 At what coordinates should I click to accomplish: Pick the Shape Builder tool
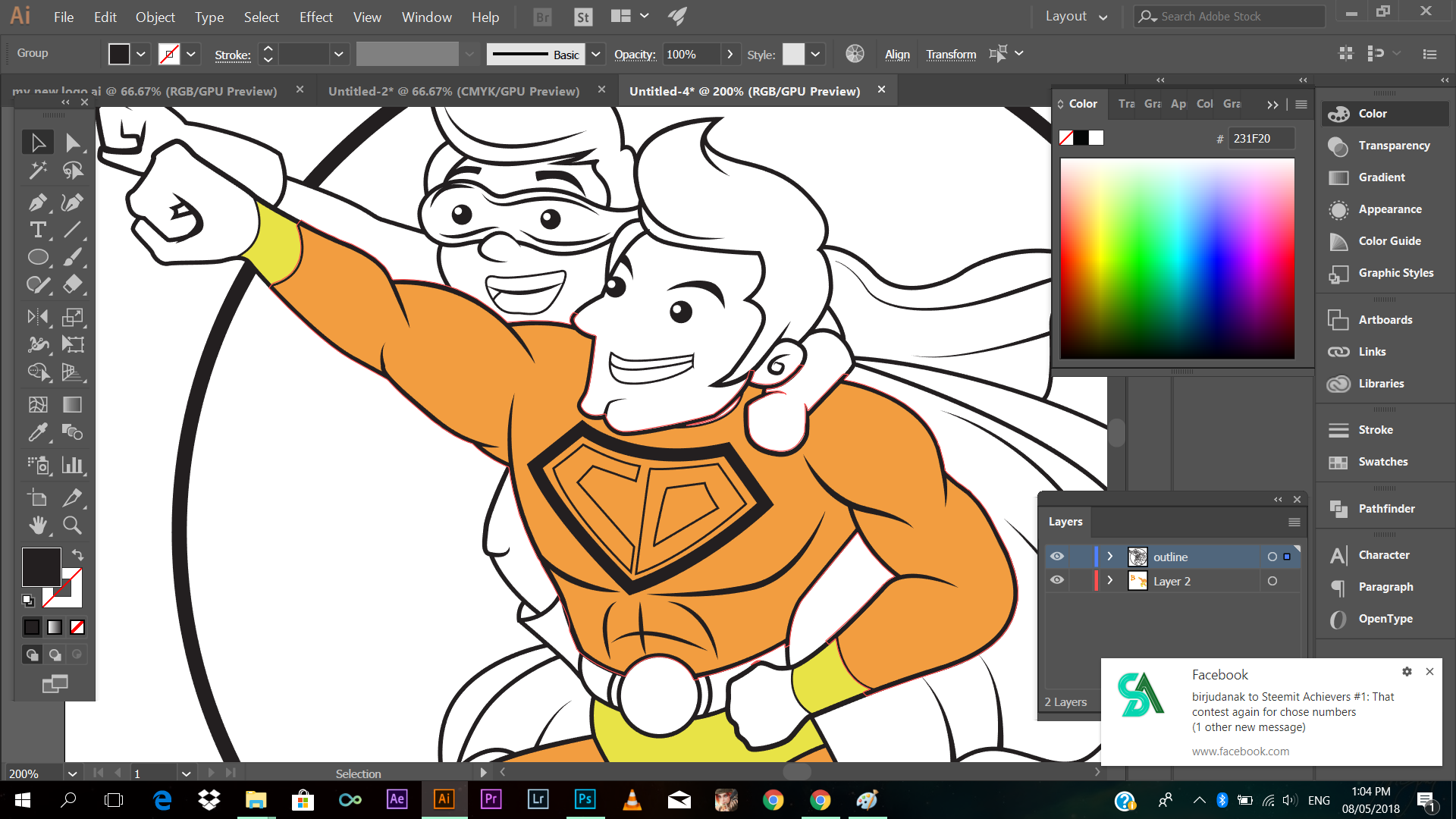point(37,372)
